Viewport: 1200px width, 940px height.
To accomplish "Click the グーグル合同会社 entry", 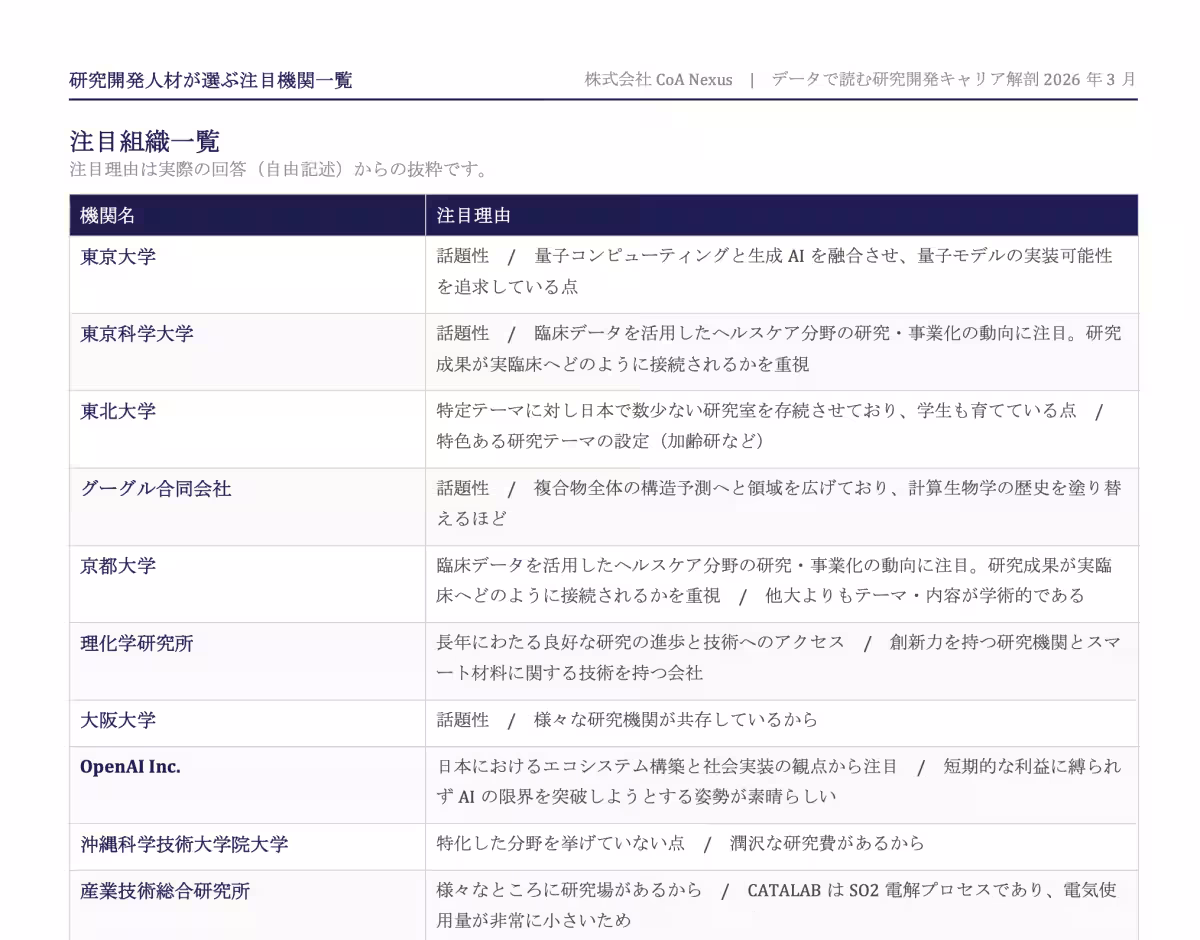I will click(155, 490).
